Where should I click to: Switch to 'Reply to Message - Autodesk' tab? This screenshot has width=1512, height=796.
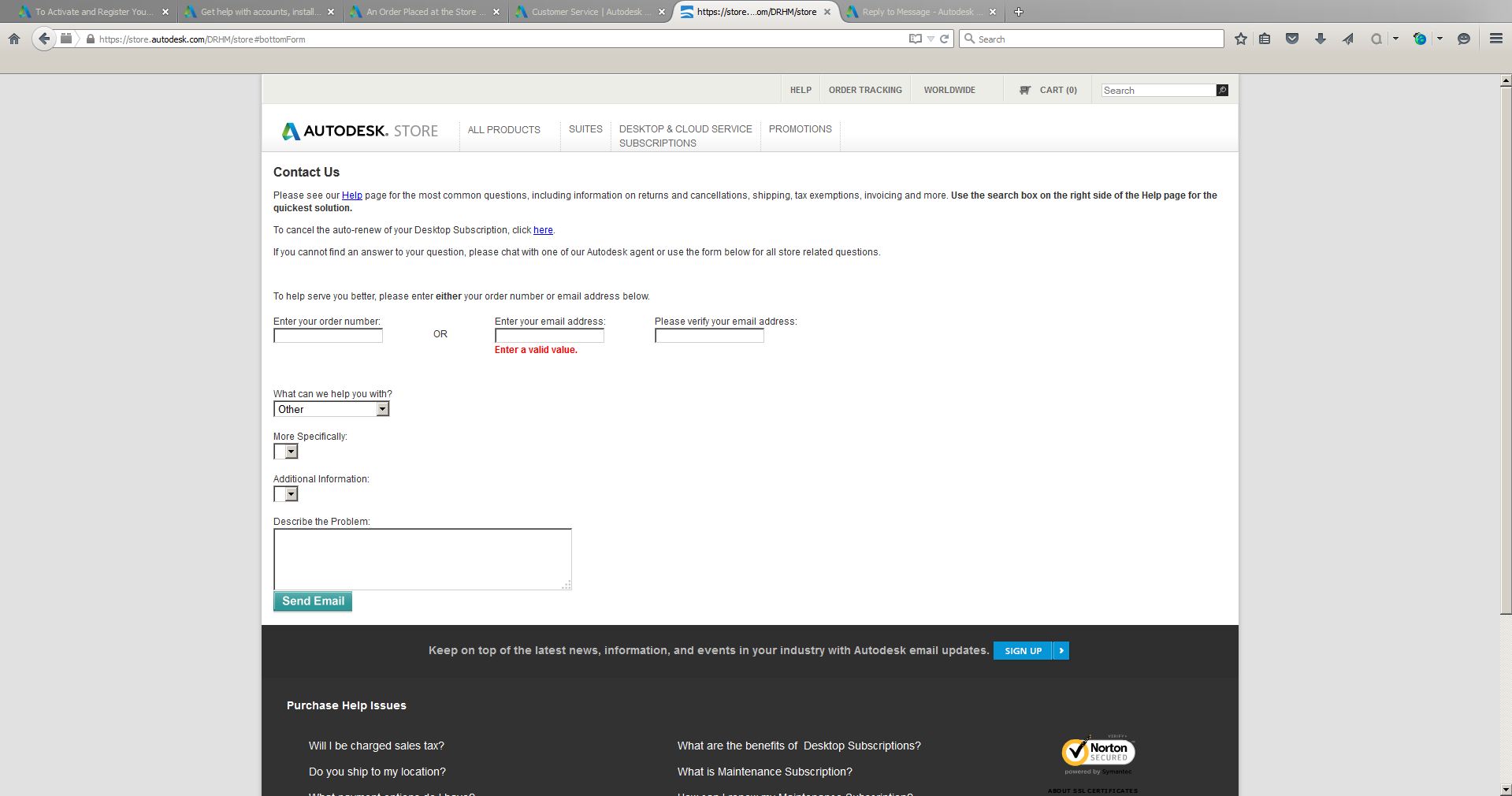920,12
